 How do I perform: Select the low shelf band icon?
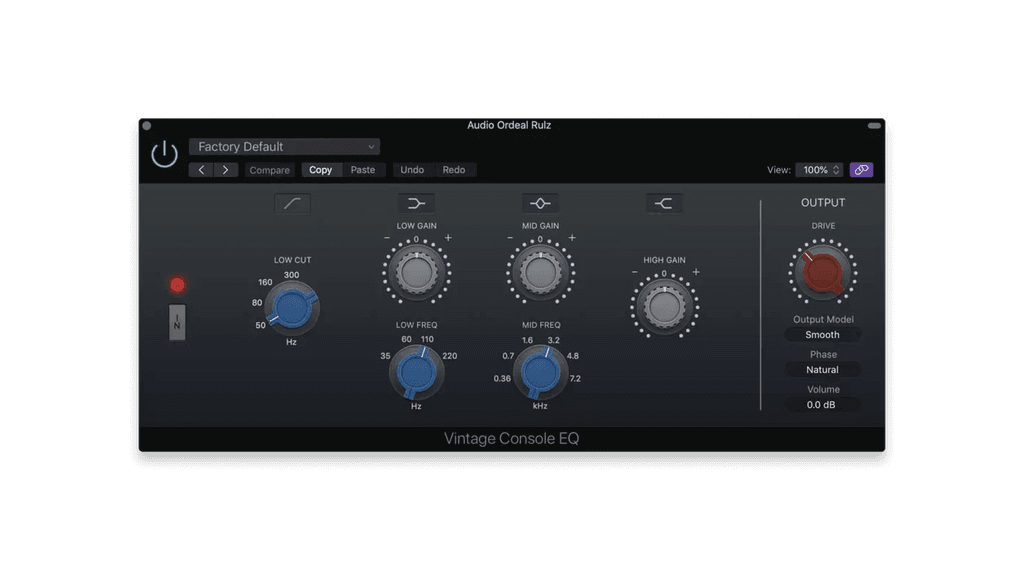[418, 202]
